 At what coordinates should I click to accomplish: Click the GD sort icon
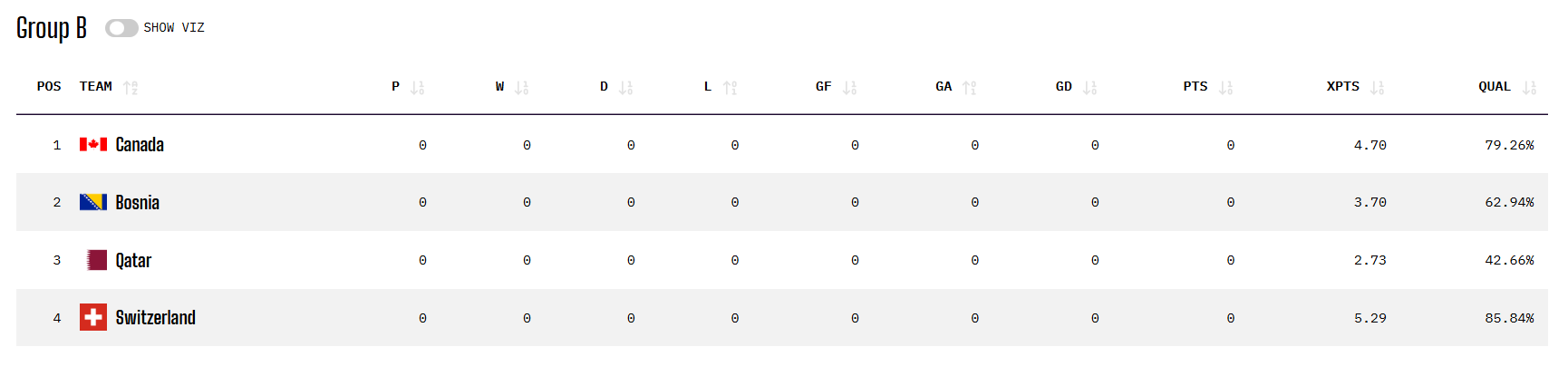click(1089, 88)
